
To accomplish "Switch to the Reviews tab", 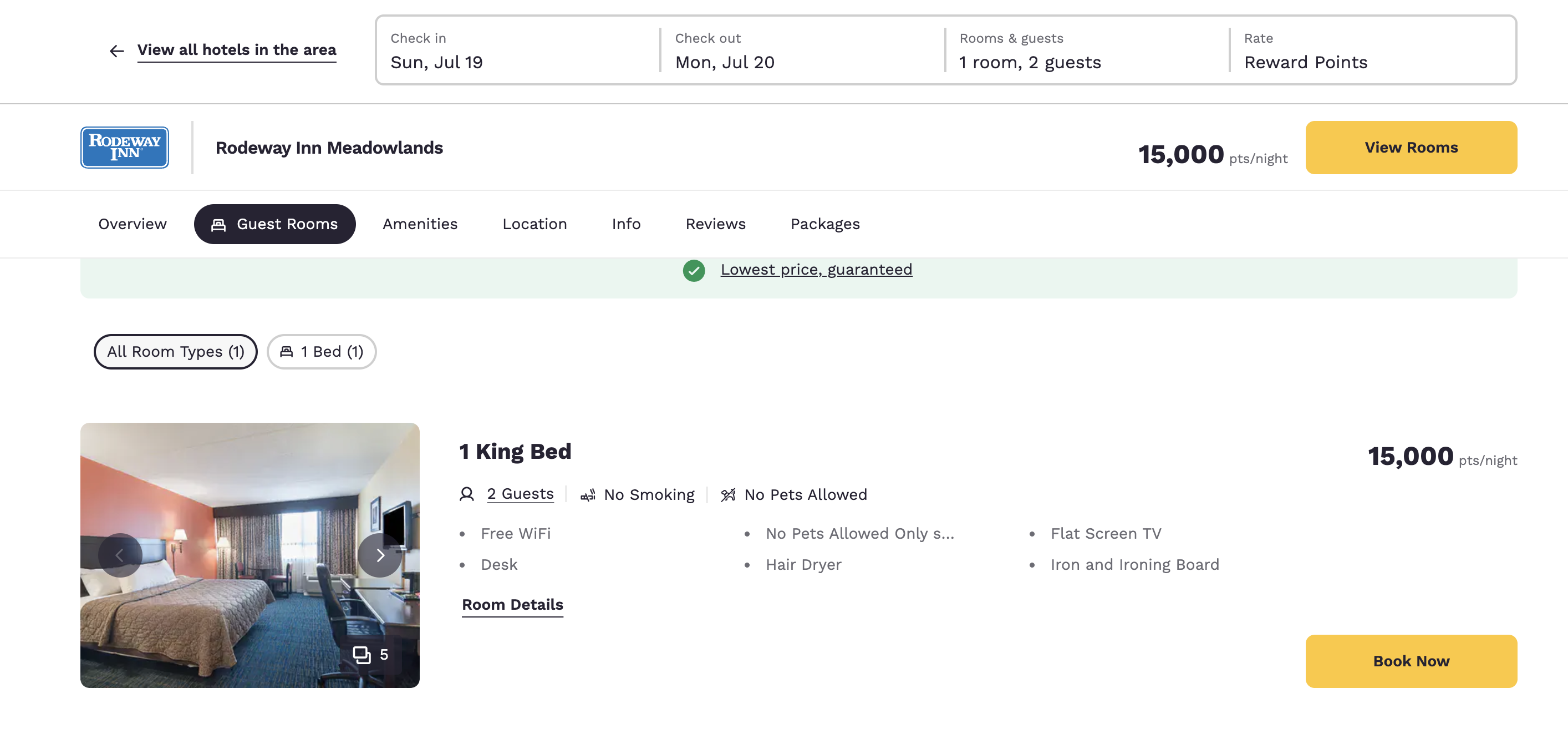I will (x=716, y=224).
